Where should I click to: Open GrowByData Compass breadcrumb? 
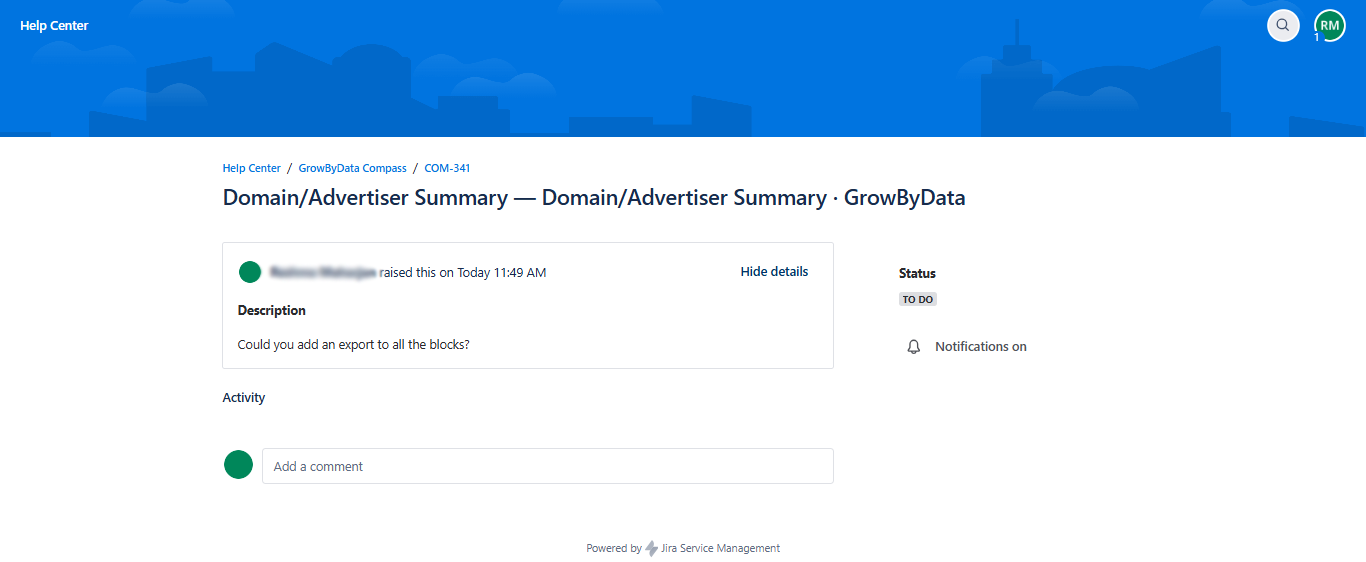[x=353, y=168]
